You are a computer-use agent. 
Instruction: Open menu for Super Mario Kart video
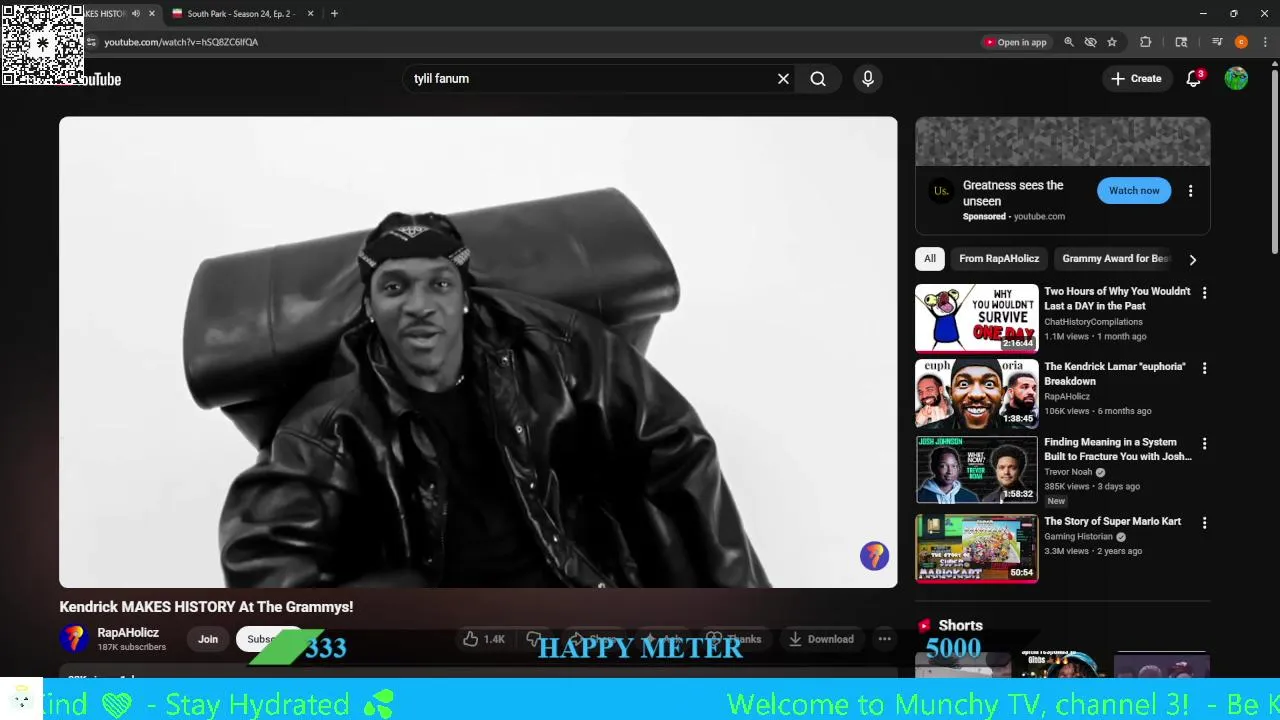(1204, 523)
